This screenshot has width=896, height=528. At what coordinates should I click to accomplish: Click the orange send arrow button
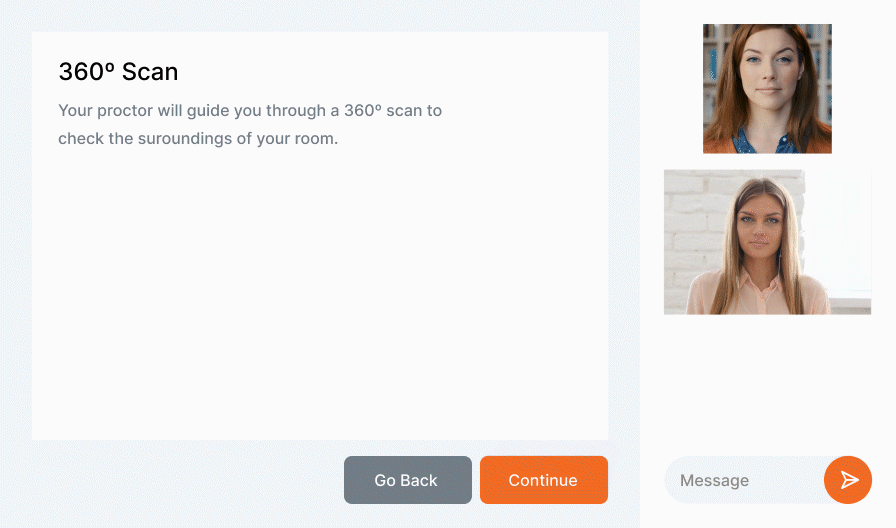[x=847, y=480]
